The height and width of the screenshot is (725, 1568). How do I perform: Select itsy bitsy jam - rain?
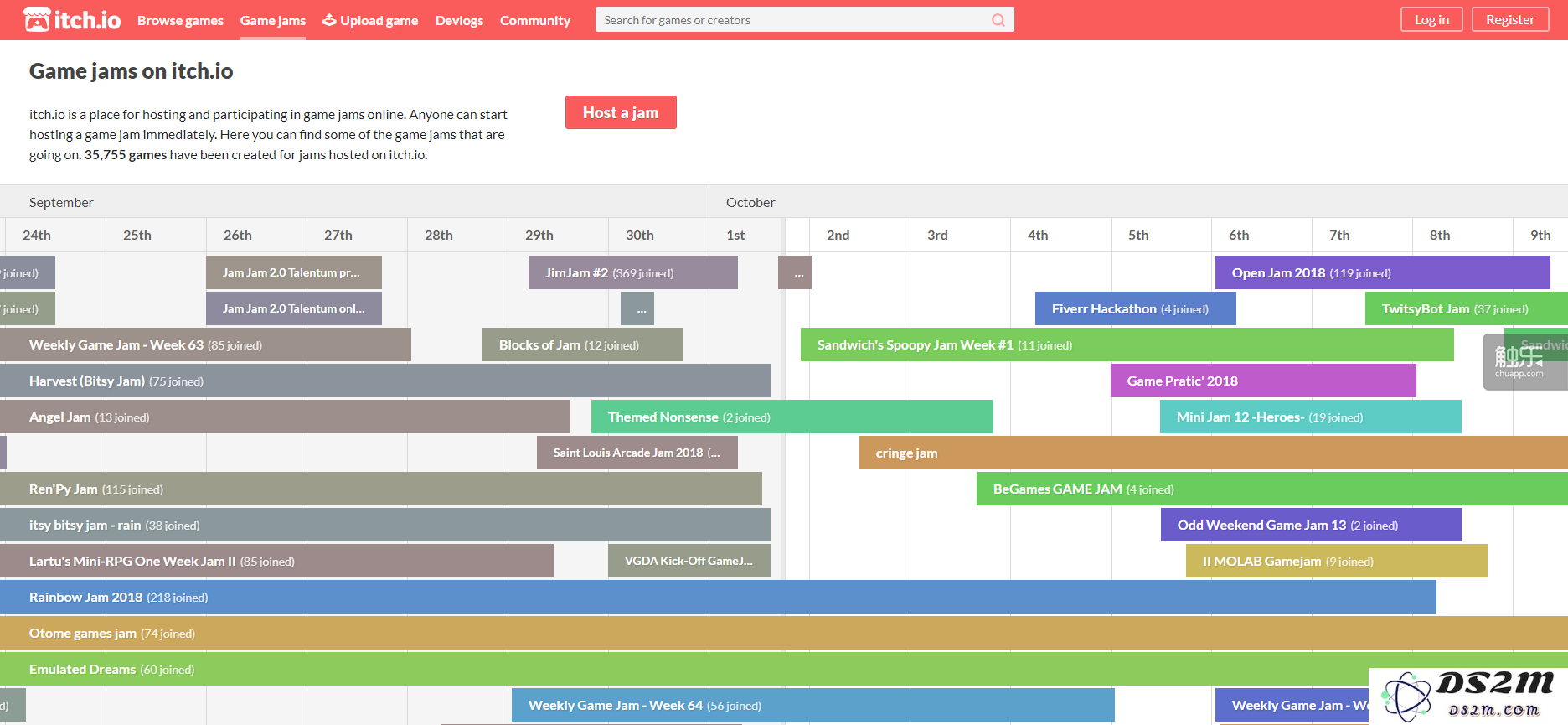[385, 525]
